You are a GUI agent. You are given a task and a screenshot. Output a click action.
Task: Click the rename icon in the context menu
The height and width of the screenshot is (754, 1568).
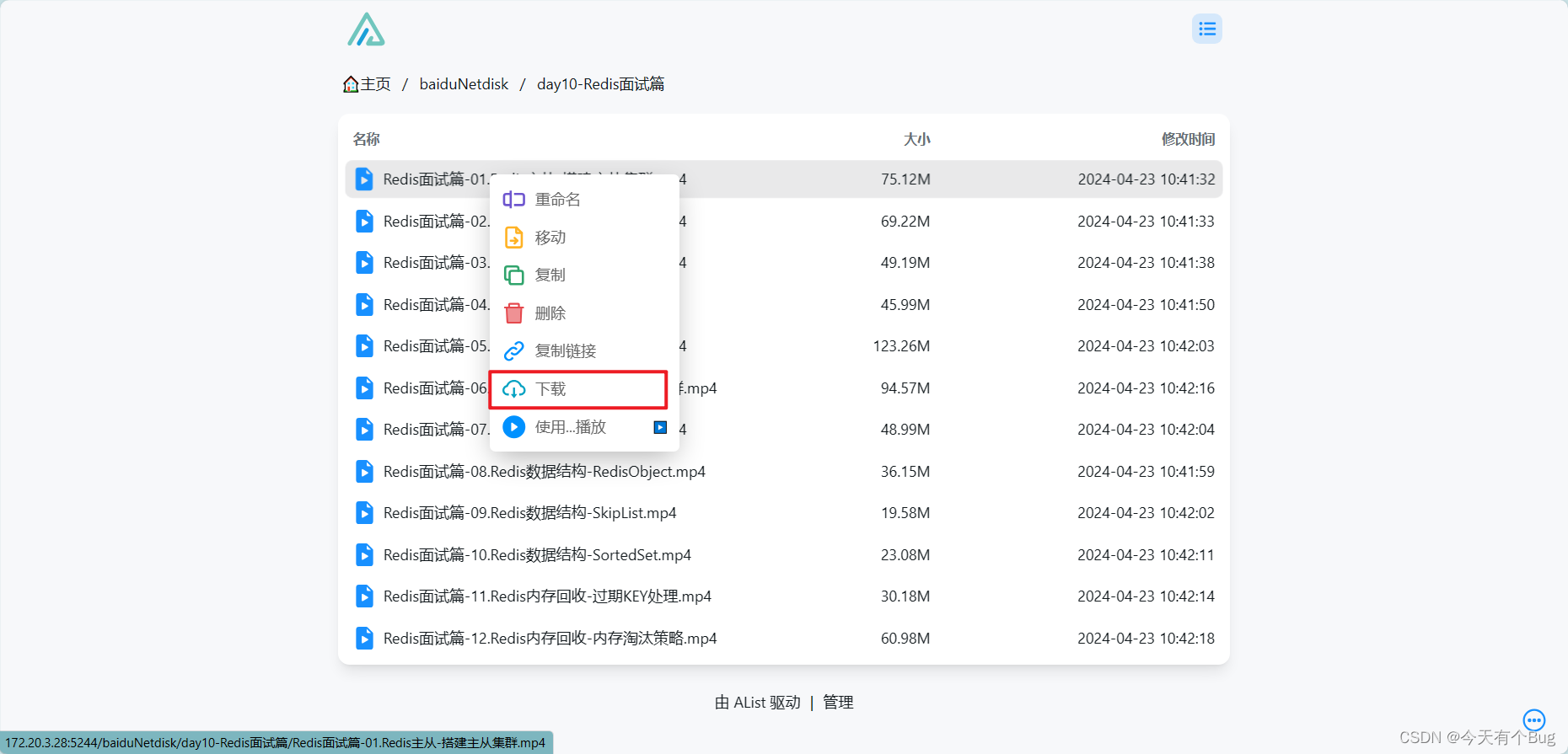513,200
